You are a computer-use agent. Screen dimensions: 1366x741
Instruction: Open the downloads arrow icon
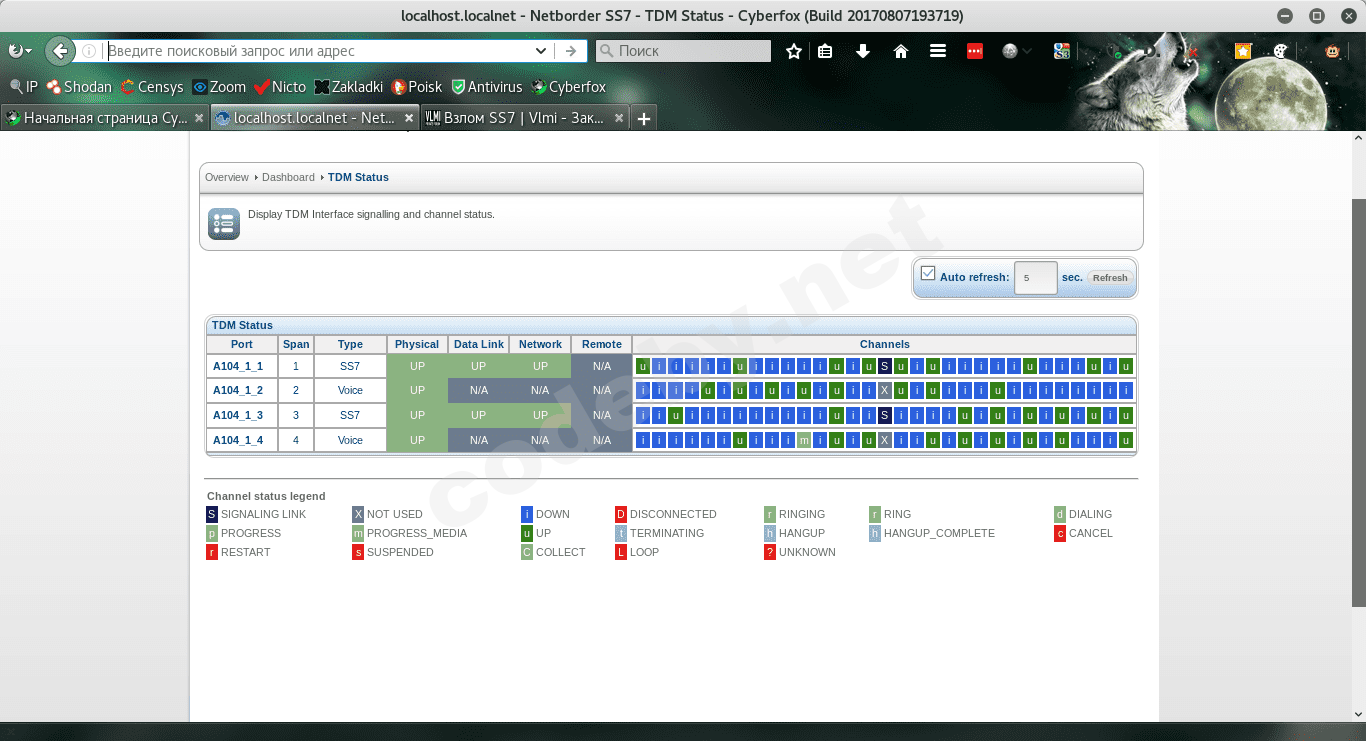click(x=863, y=51)
